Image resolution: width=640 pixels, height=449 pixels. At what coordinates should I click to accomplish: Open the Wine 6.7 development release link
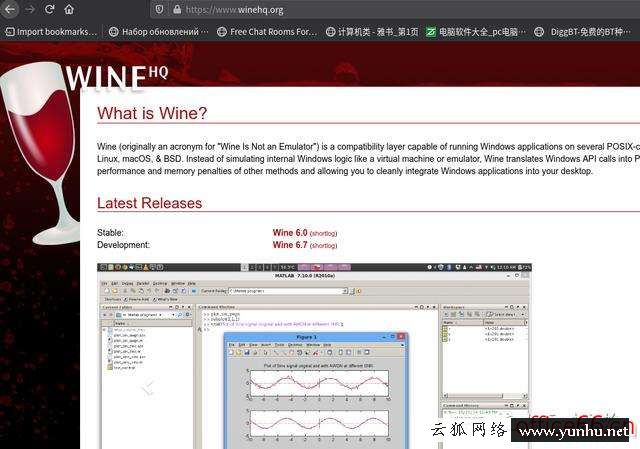click(x=290, y=245)
